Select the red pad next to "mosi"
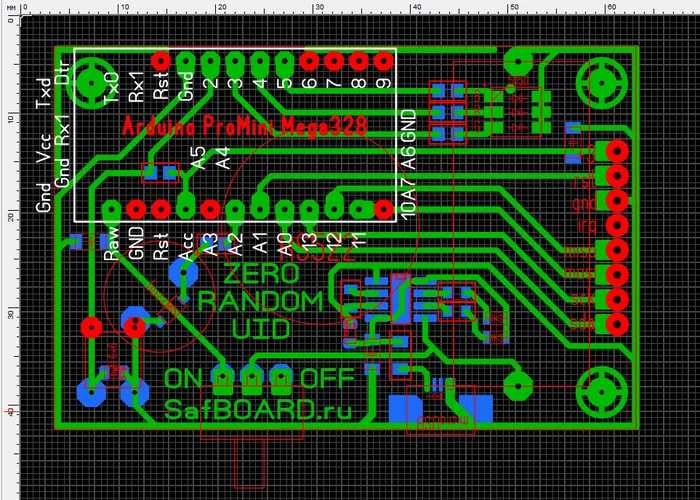This screenshot has height=500, width=700. (x=617, y=274)
